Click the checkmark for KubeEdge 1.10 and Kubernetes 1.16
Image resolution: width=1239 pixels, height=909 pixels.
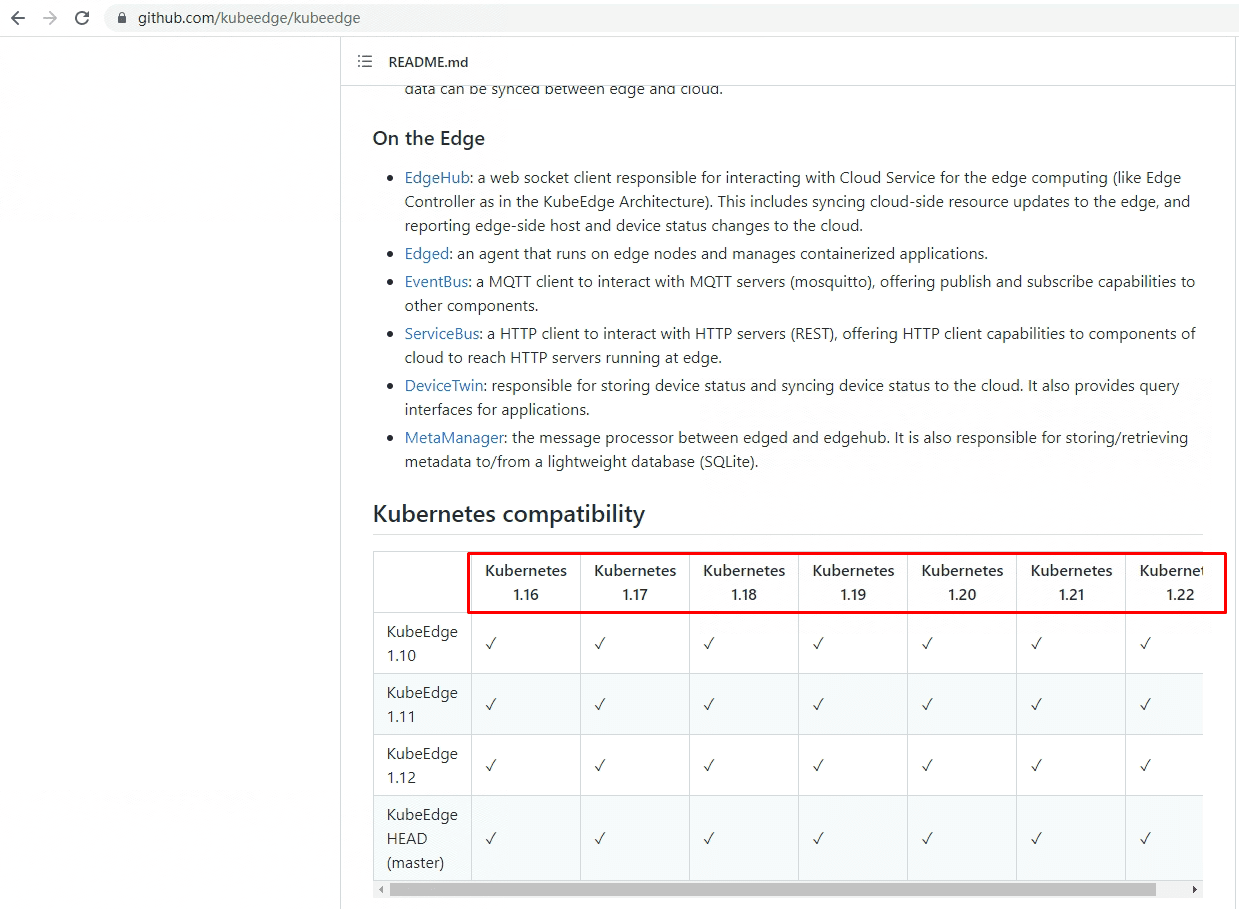[x=491, y=644]
